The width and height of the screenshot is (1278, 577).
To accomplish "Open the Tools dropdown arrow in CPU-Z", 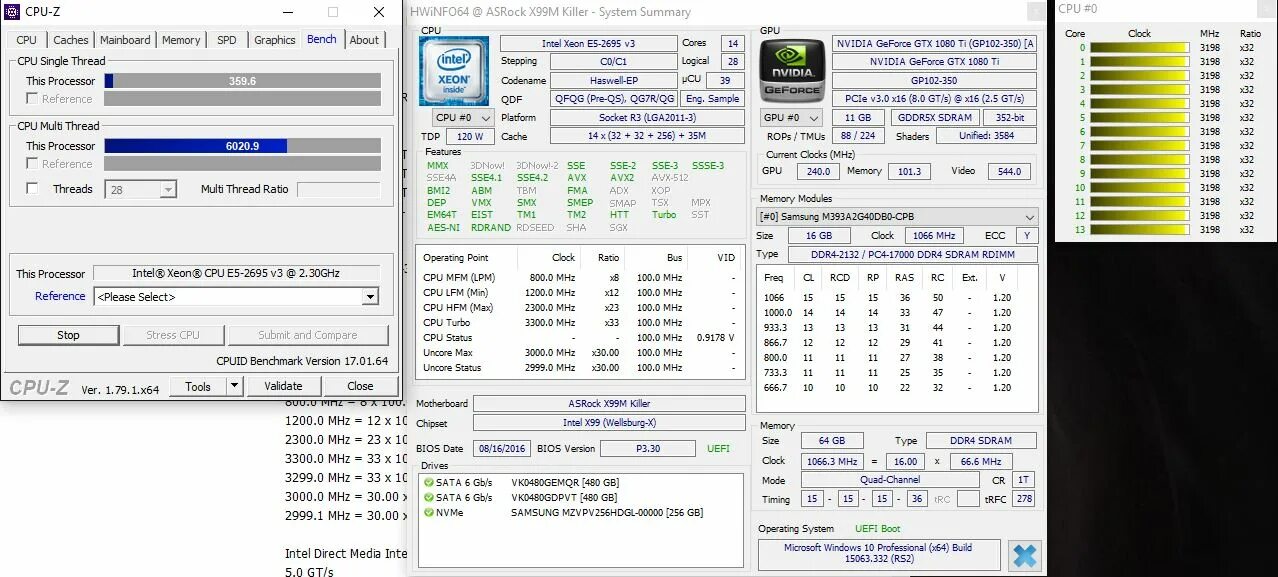I will [x=234, y=386].
